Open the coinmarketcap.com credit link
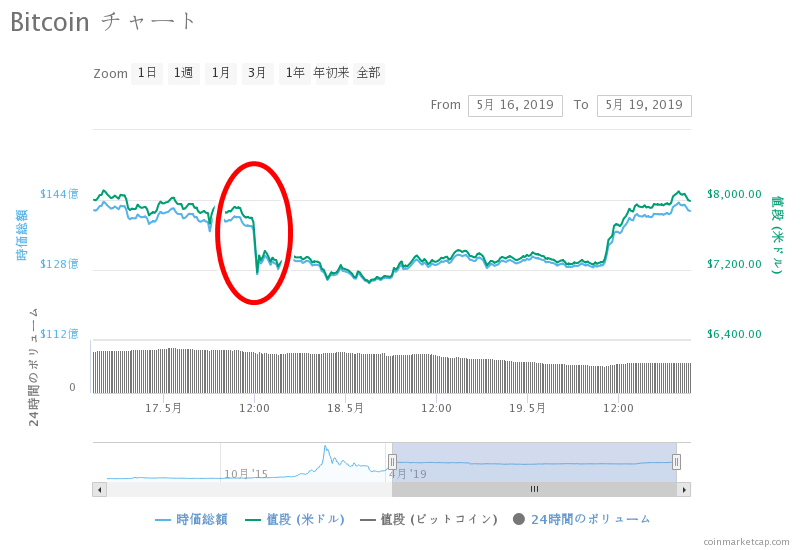Viewport: 800px width, 550px height. pyautogui.click(x=746, y=542)
